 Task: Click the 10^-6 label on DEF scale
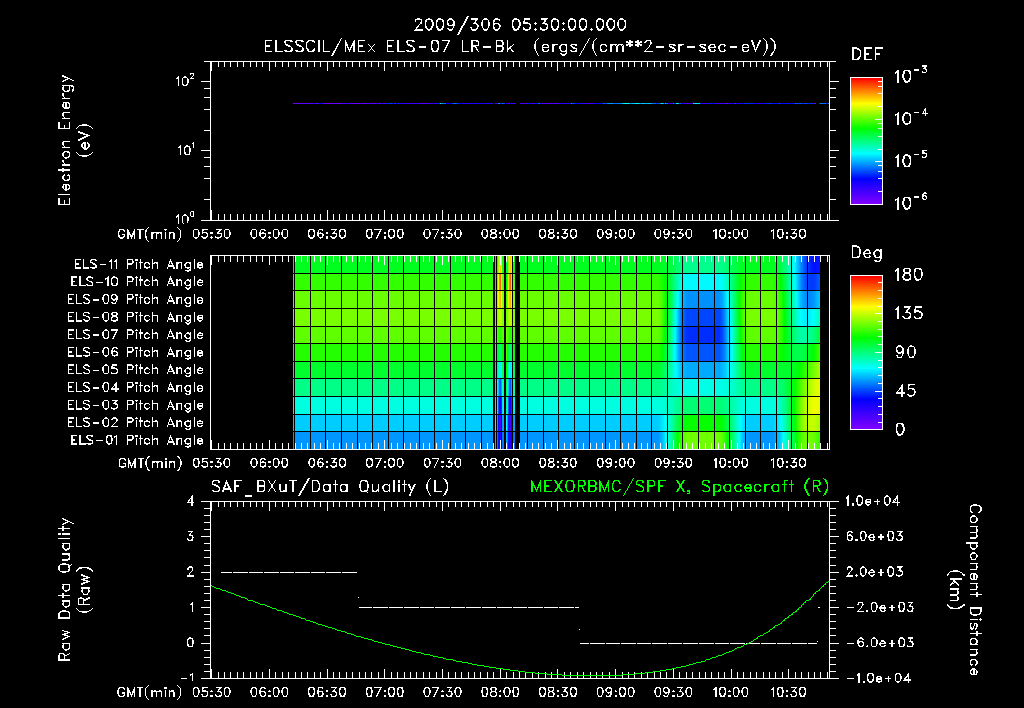(x=910, y=202)
